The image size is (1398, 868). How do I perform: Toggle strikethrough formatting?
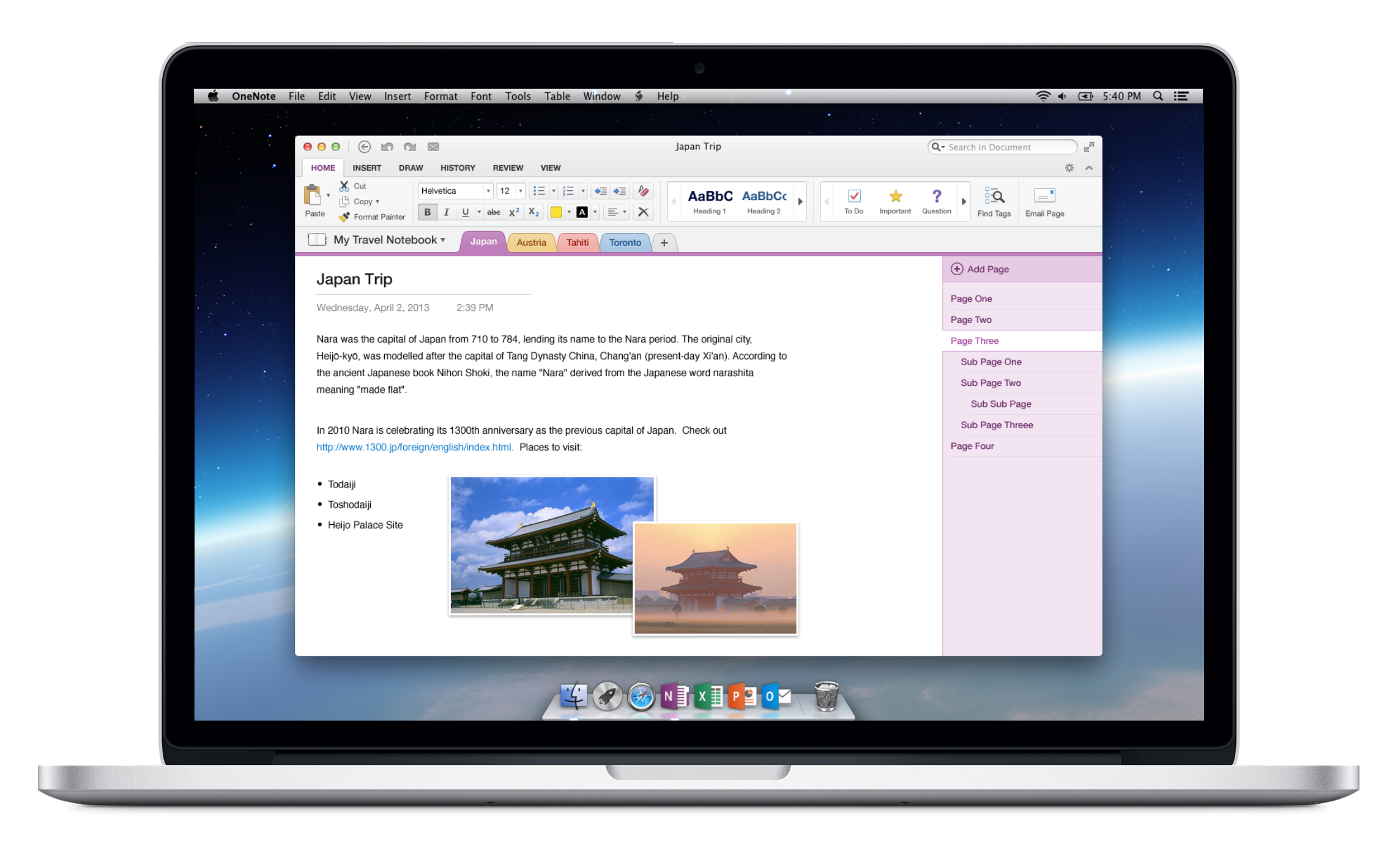pyautogui.click(x=494, y=212)
